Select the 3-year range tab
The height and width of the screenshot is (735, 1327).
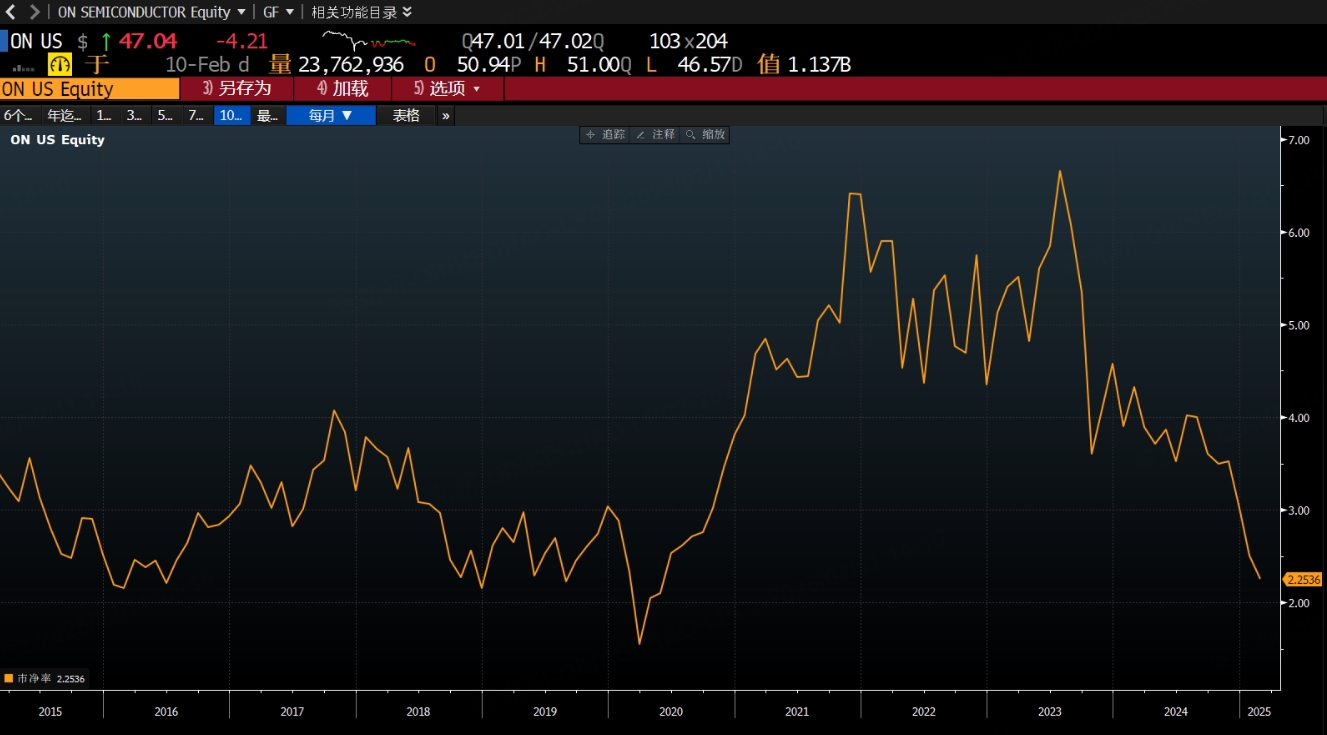pyautogui.click(x=134, y=115)
